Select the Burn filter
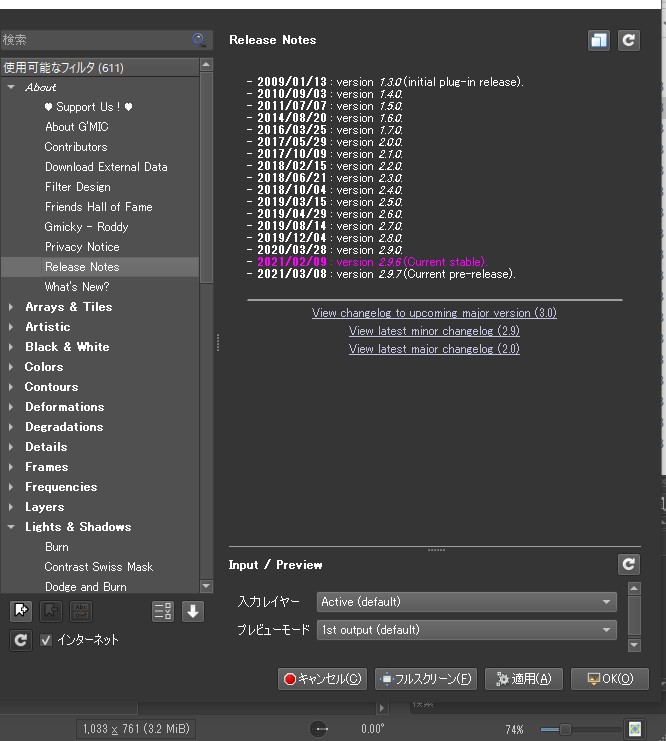 point(57,547)
